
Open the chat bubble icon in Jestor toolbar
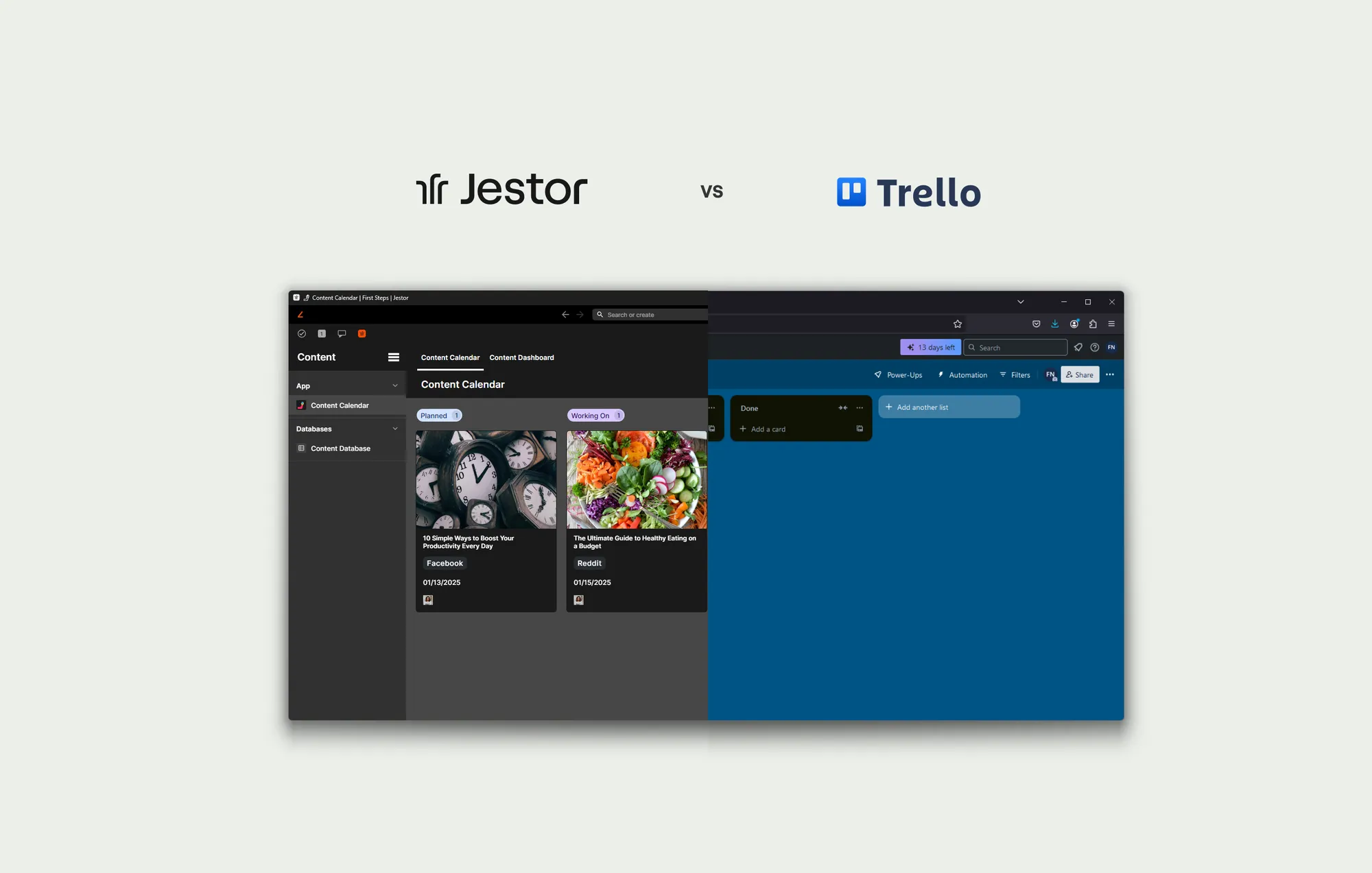pos(342,333)
